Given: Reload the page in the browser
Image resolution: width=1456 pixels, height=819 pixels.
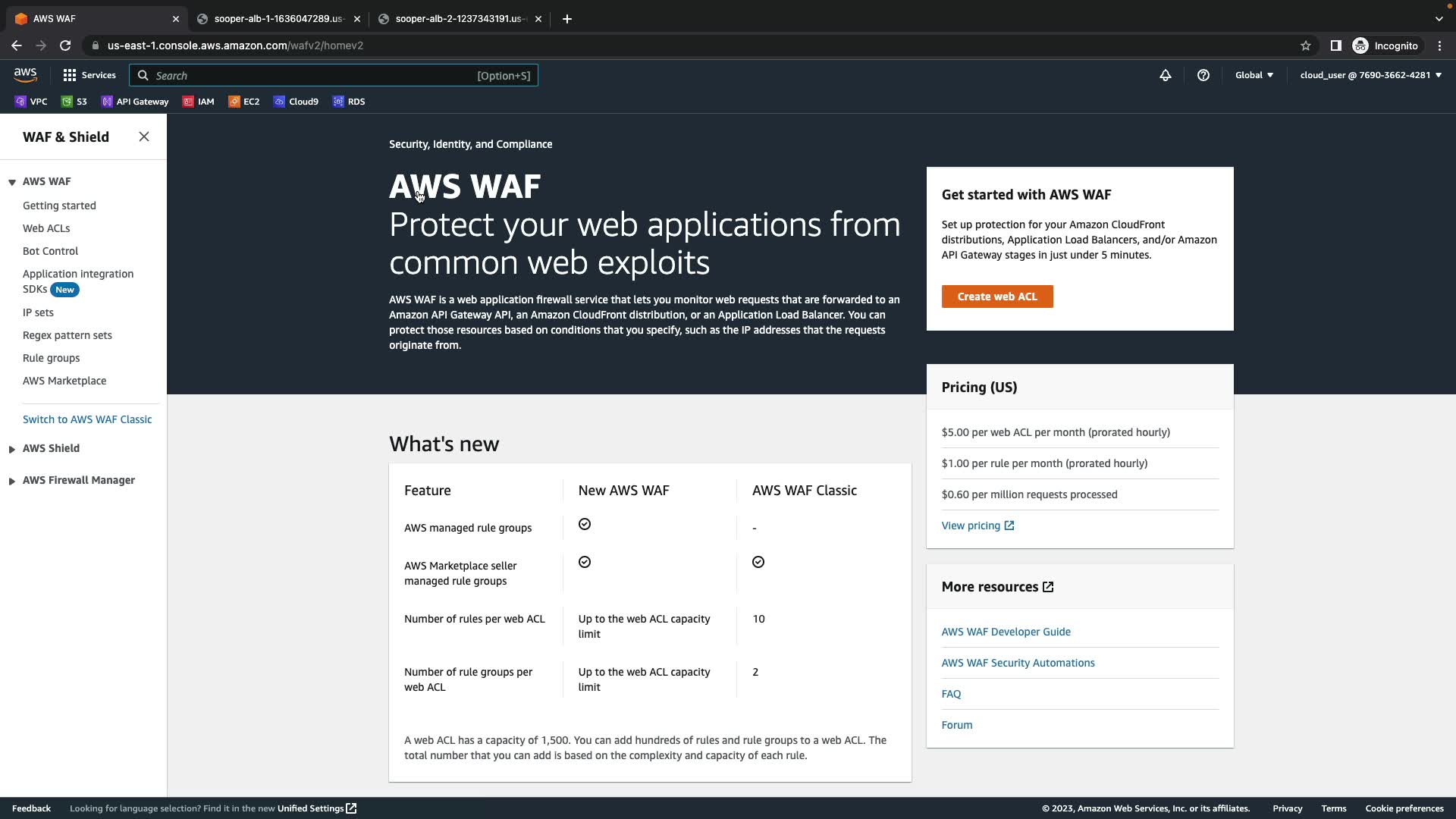Looking at the screenshot, I should coord(65,45).
